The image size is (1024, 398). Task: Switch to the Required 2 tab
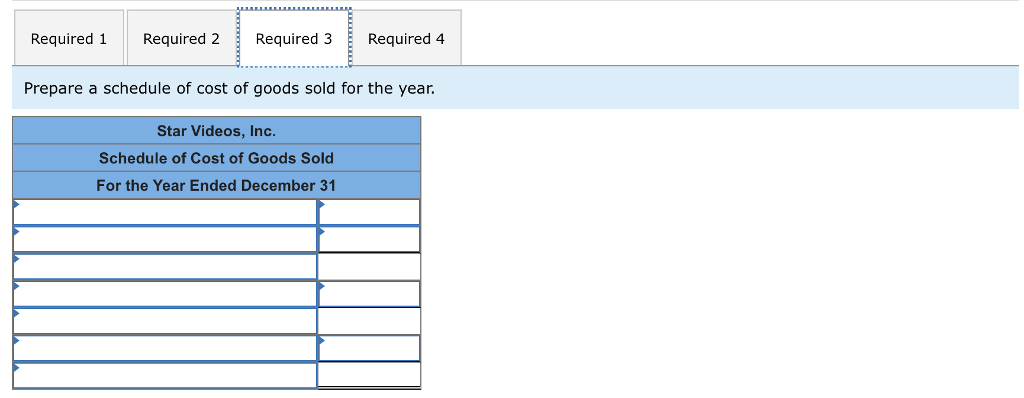(x=181, y=38)
